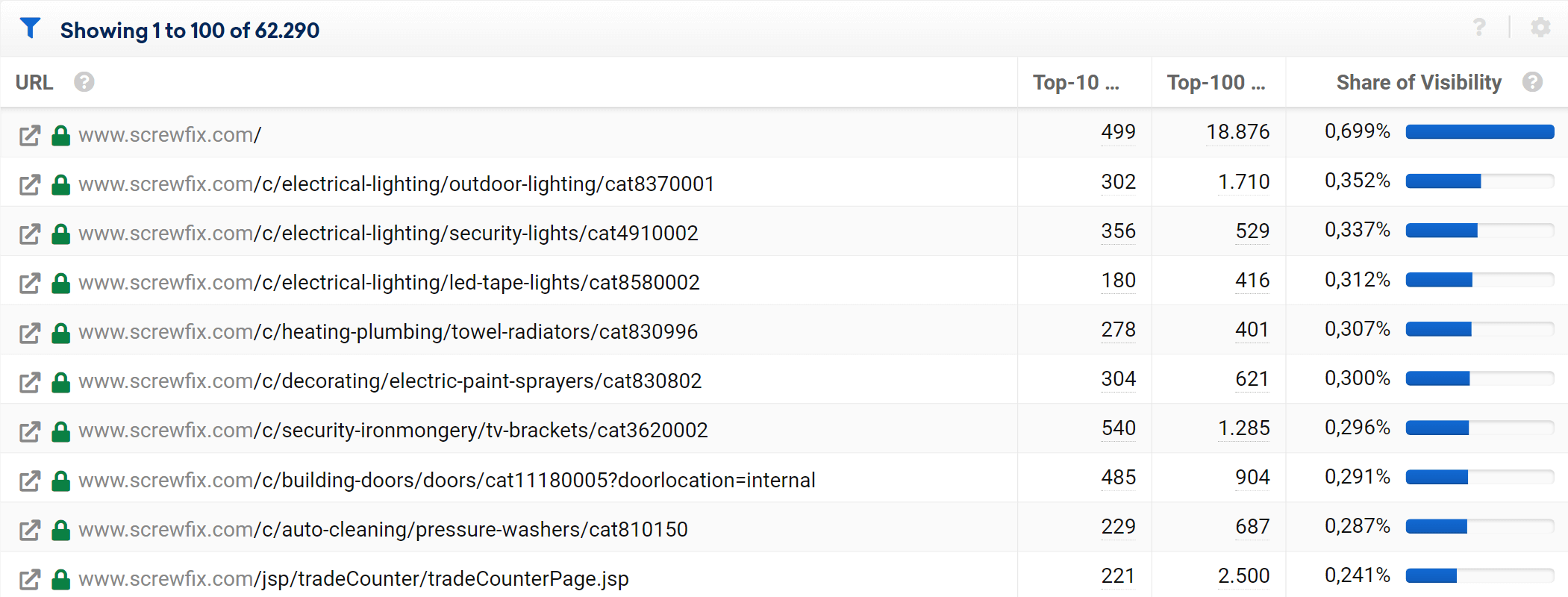1568x597 pixels.
Task: Open security-lights cat4910002 URL
Action: click(388, 234)
